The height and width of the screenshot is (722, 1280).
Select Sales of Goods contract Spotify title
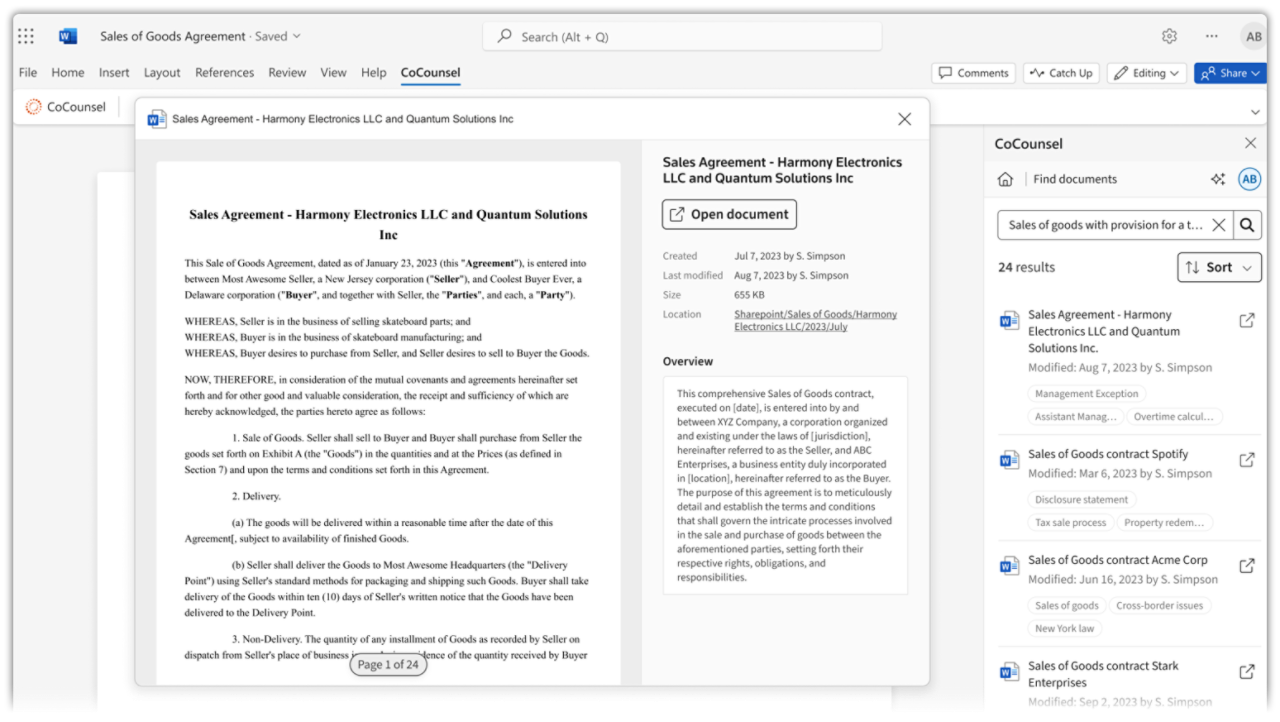[x=1108, y=454]
